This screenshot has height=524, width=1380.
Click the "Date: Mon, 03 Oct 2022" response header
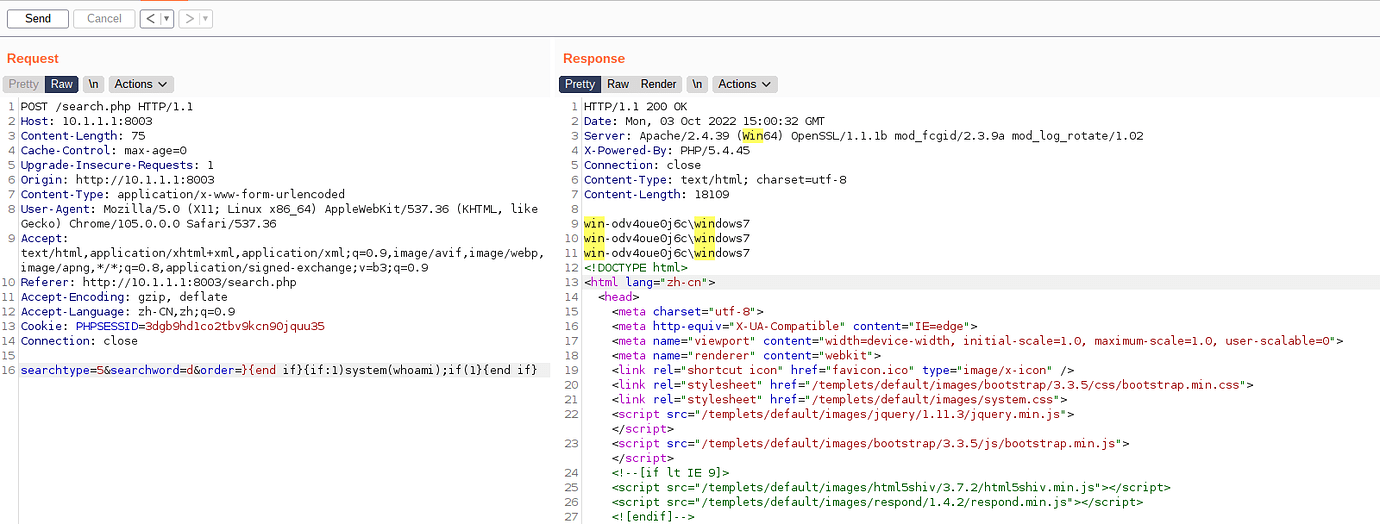click(704, 121)
